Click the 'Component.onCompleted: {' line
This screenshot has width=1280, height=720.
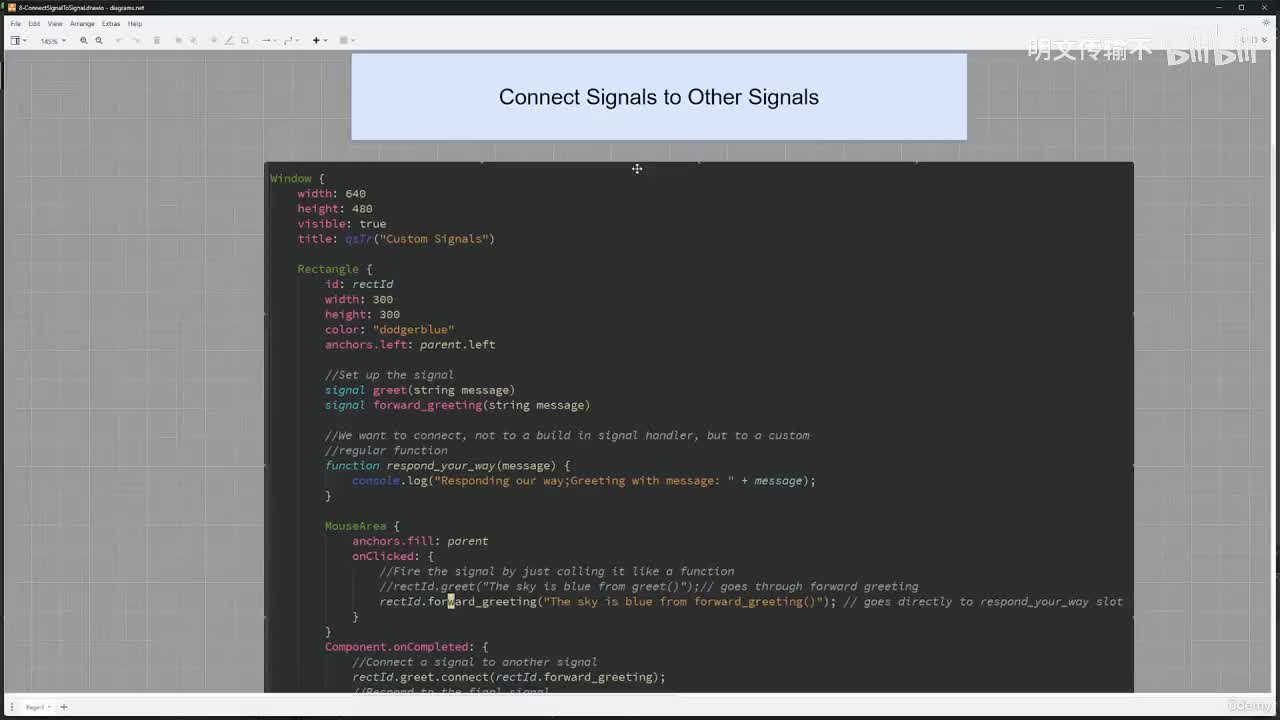click(x=406, y=647)
